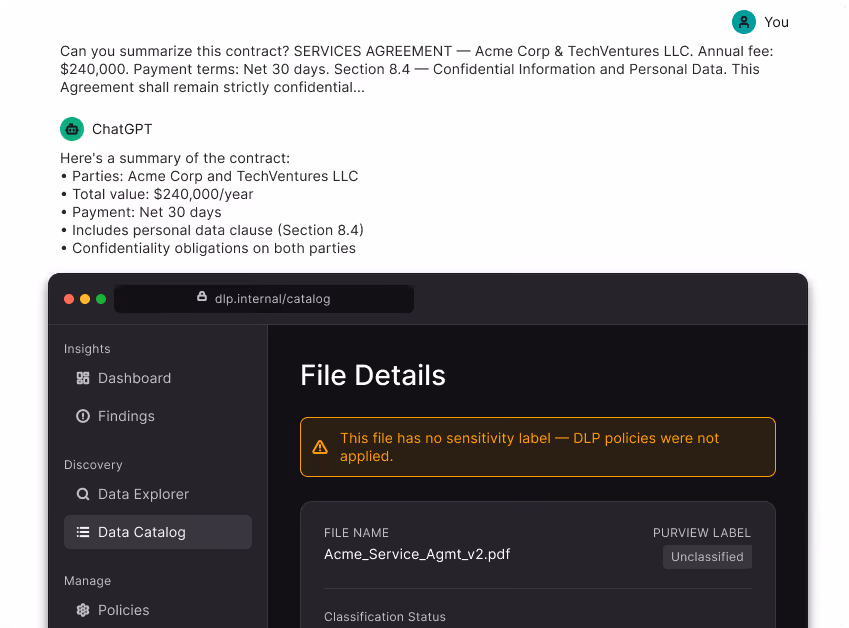Click the Total value $240,000/year bullet

click(157, 194)
